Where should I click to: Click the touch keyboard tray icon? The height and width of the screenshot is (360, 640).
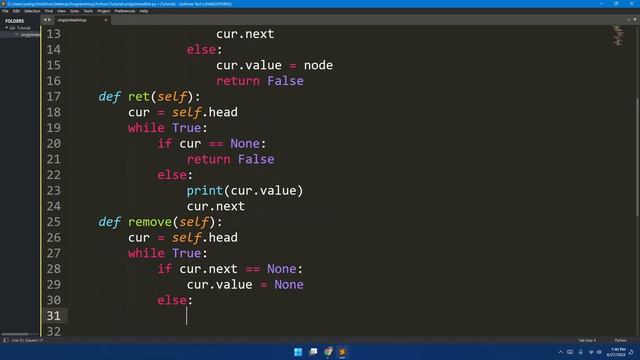570,352
